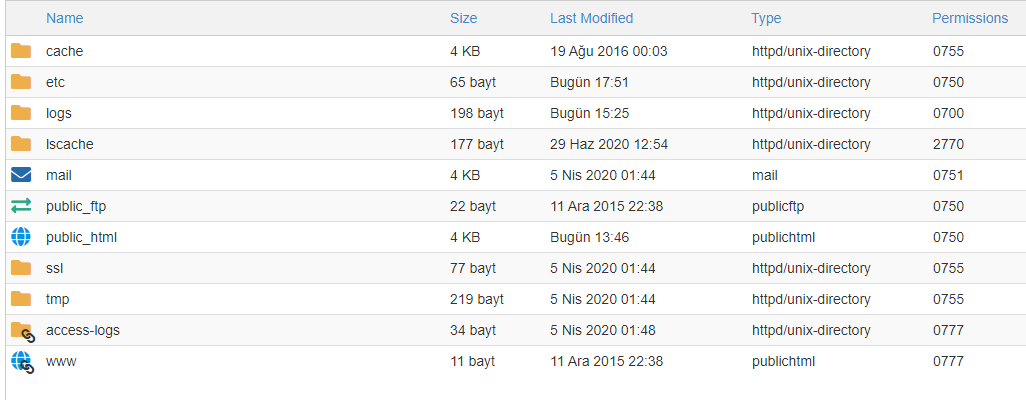This screenshot has height=400, width=1026.
Task: Sort by the Permissions column header
Action: coord(970,18)
